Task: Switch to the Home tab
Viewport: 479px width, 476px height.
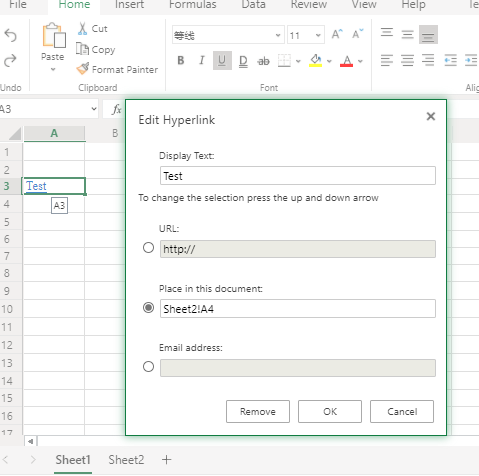Action: (74, 5)
